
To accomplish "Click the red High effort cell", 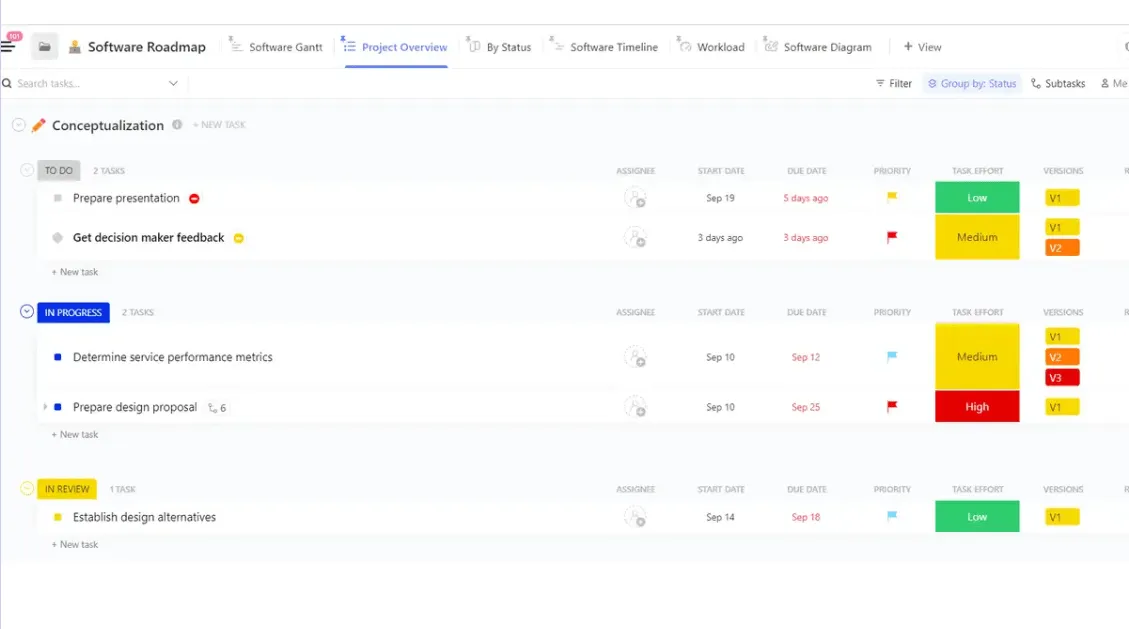I will coord(977,407).
